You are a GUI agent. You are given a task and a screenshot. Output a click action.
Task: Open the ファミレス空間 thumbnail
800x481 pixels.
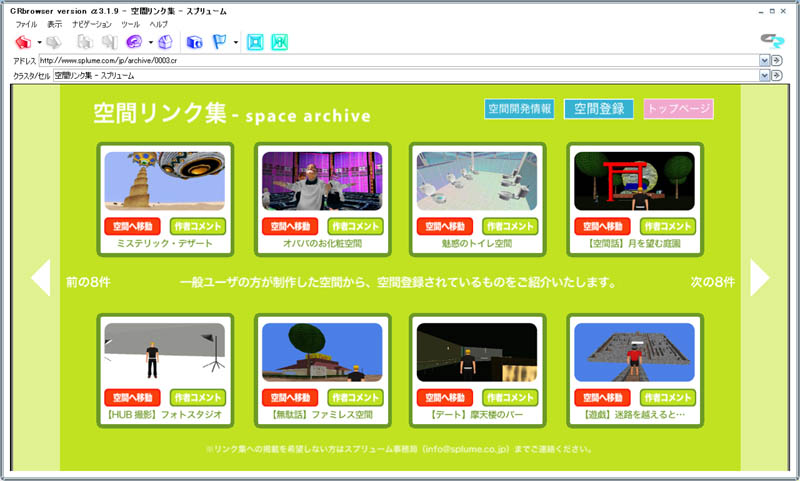(322, 352)
